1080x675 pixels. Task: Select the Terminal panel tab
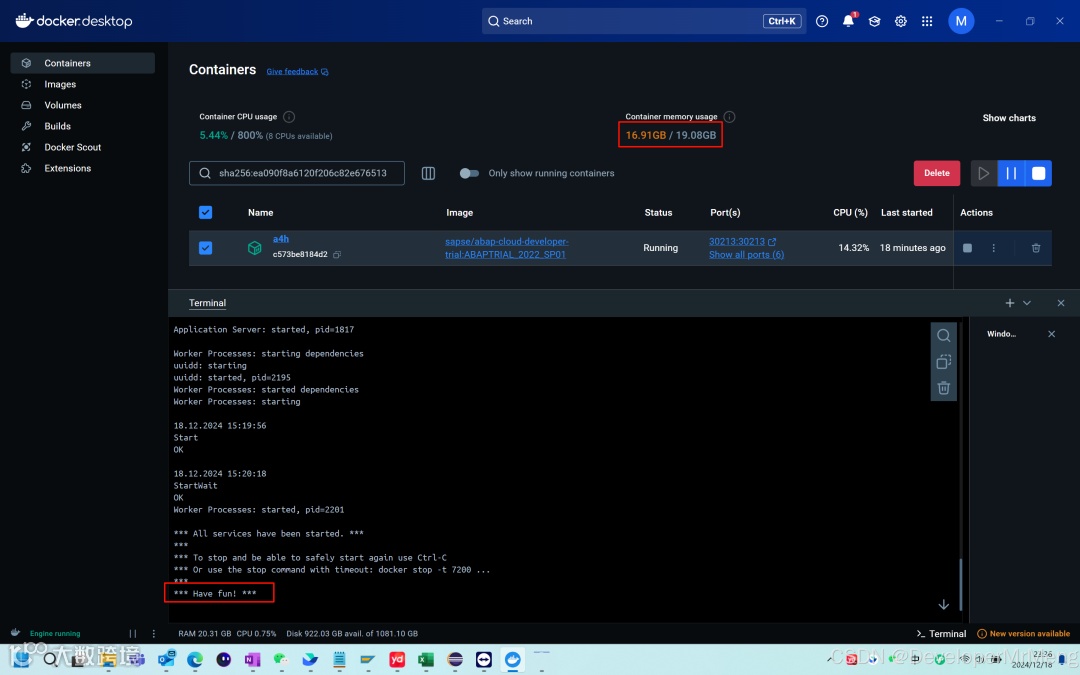click(x=207, y=303)
